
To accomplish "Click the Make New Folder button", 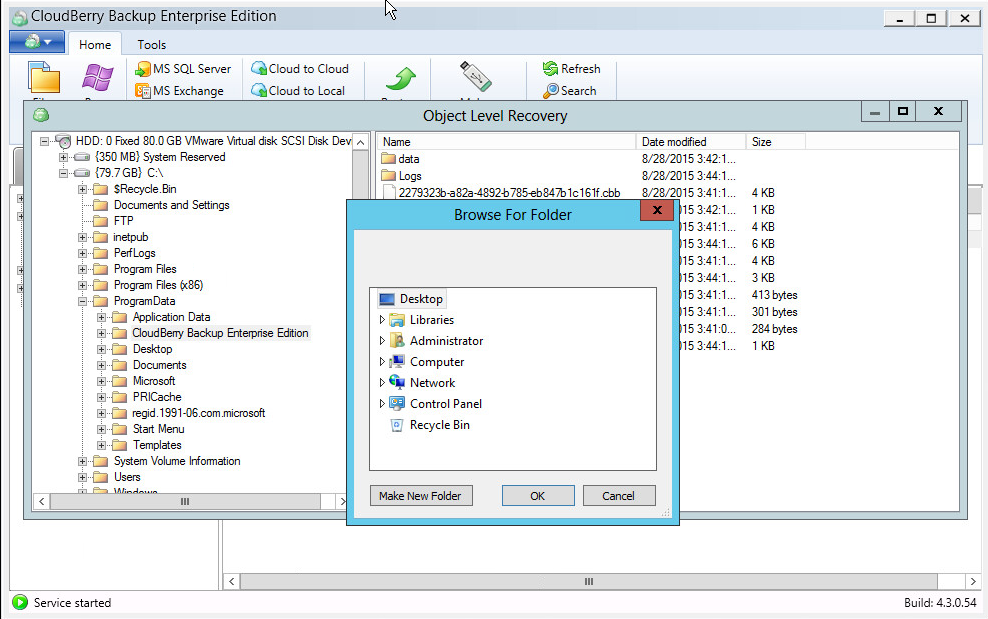I will point(421,495).
